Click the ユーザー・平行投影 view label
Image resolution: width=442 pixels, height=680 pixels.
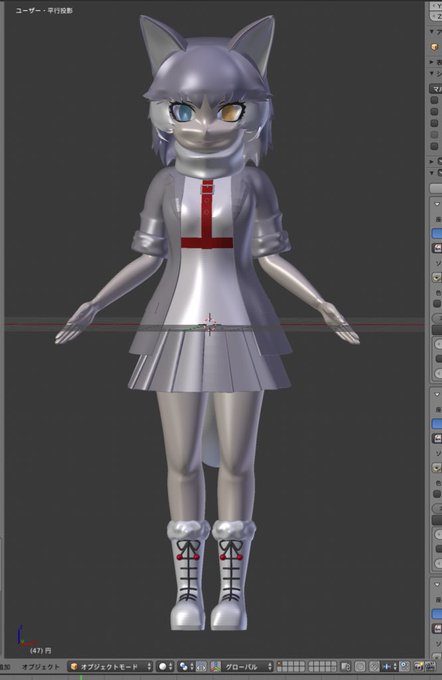[44, 10]
